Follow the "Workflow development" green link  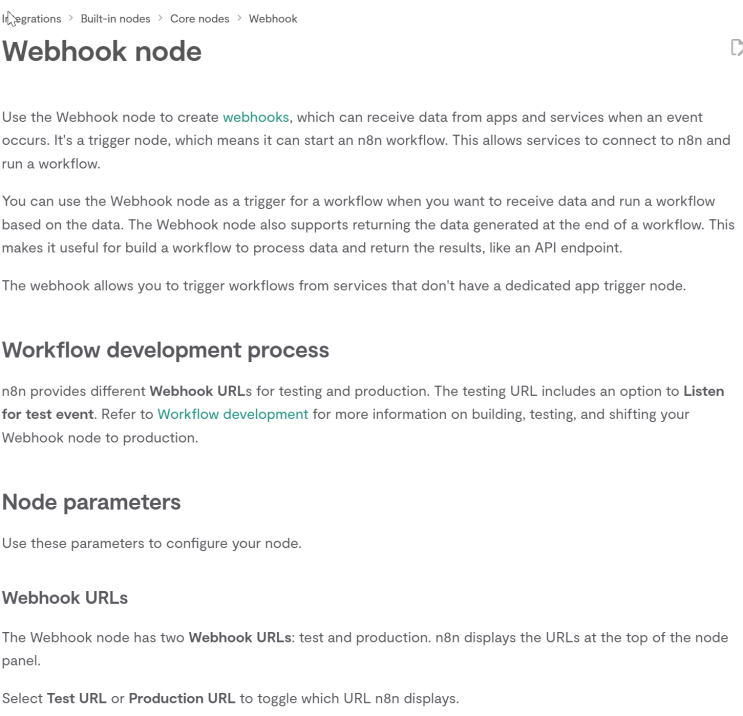pos(233,414)
